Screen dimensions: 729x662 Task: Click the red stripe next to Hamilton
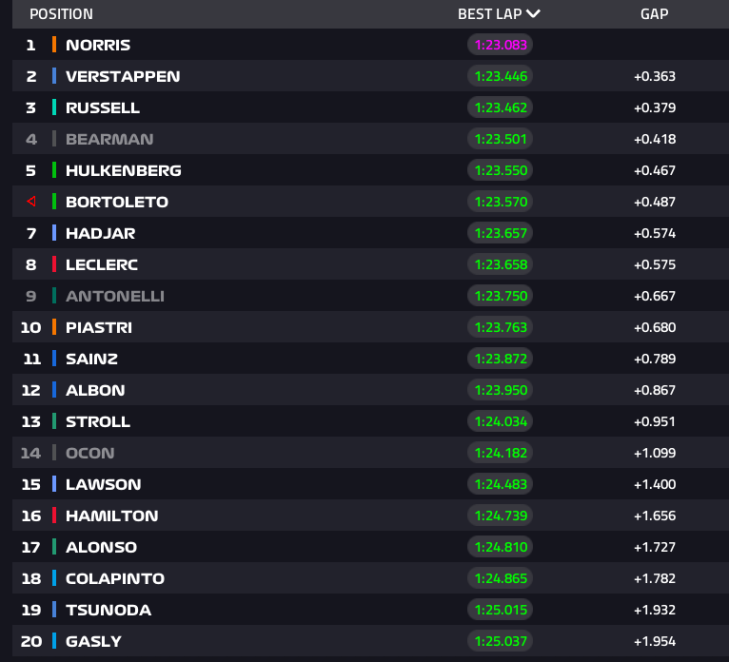point(54,515)
